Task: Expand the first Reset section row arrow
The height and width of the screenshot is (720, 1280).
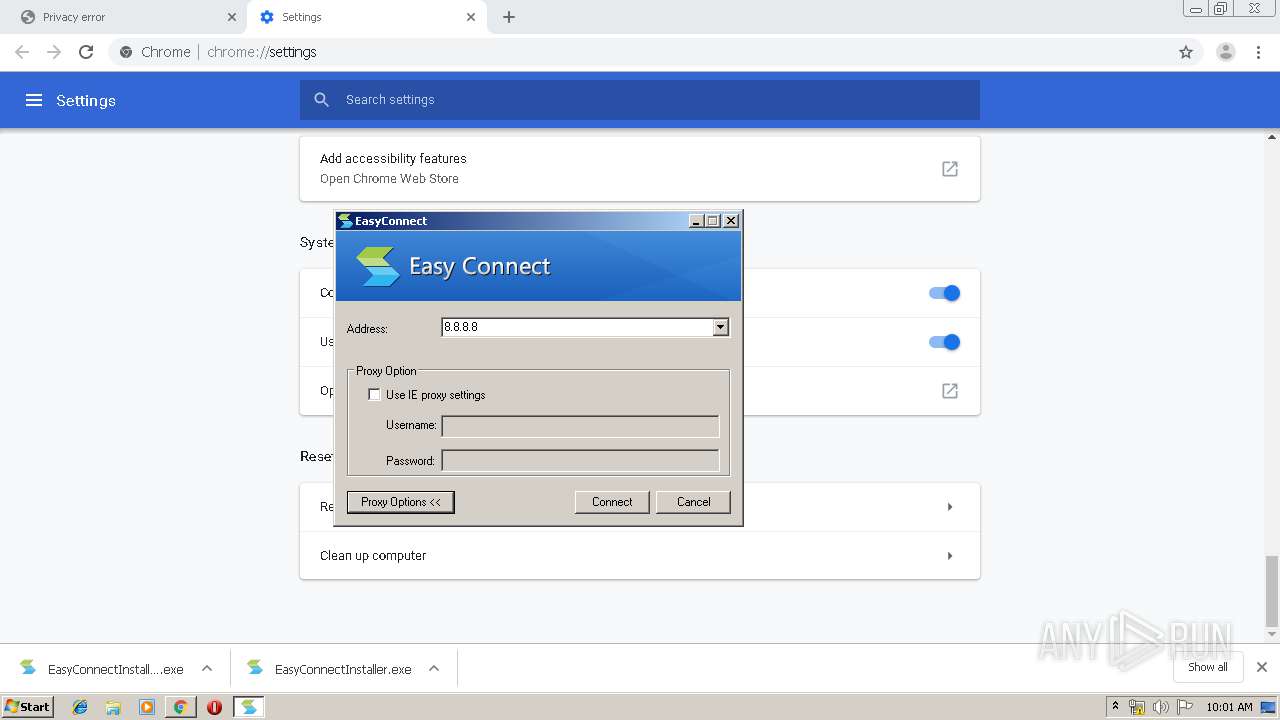Action: [x=950, y=507]
